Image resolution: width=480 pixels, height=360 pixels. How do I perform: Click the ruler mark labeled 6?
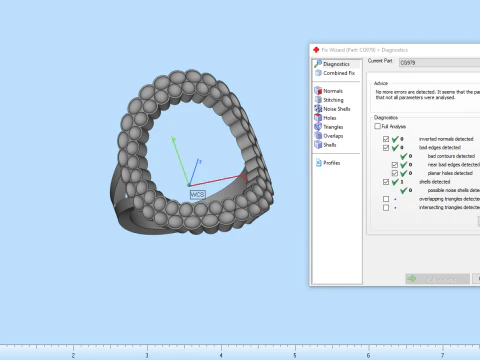tap(368, 355)
